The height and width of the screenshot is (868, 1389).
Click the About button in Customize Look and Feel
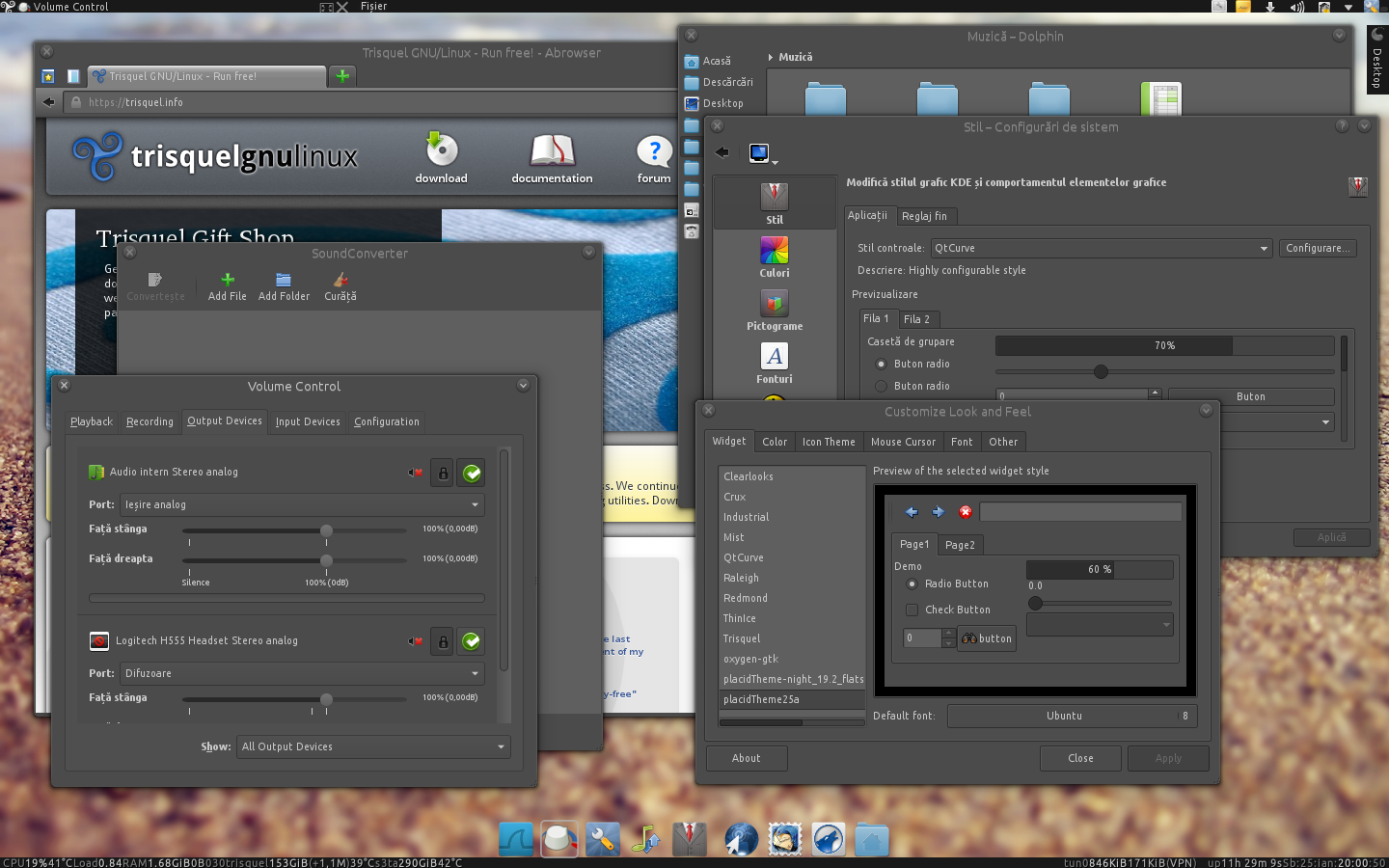pos(747,759)
